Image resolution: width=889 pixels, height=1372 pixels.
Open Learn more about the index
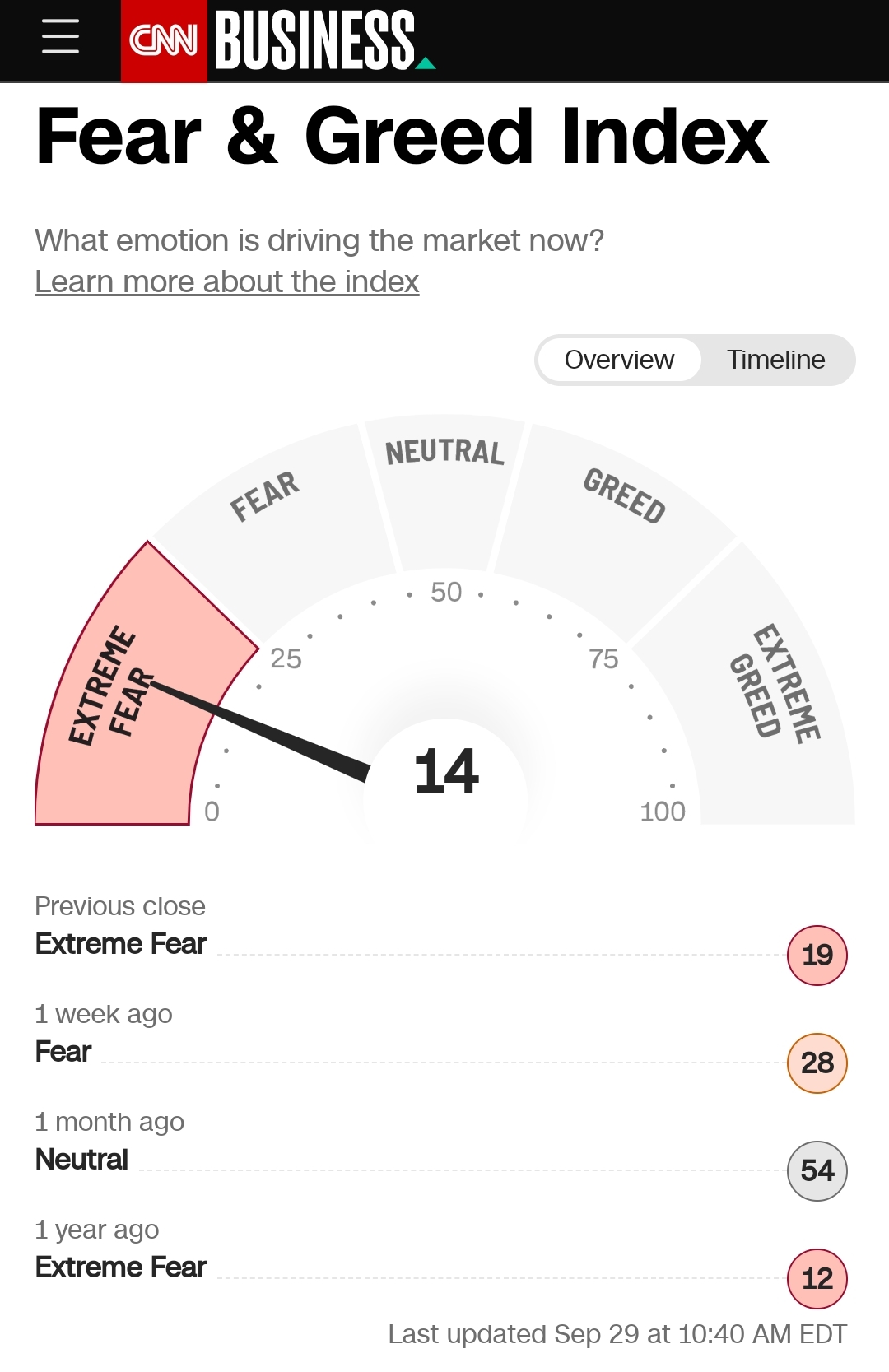click(227, 281)
